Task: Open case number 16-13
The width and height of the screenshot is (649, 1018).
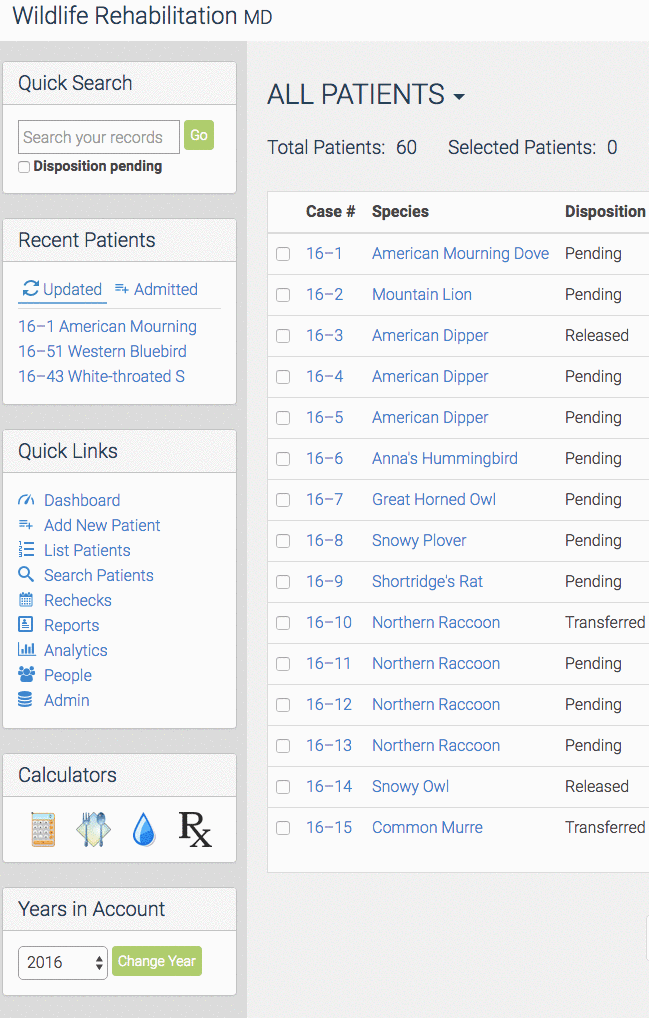Action: pyautogui.click(x=329, y=745)
